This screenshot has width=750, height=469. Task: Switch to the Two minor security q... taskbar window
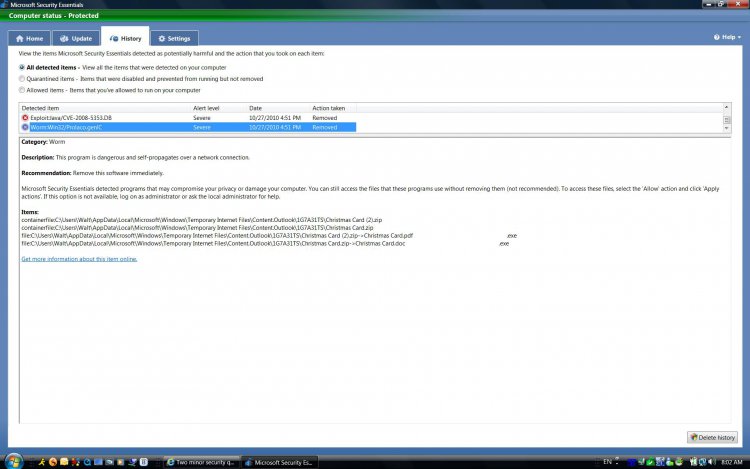pyautogui.click(x=201, y=462)
